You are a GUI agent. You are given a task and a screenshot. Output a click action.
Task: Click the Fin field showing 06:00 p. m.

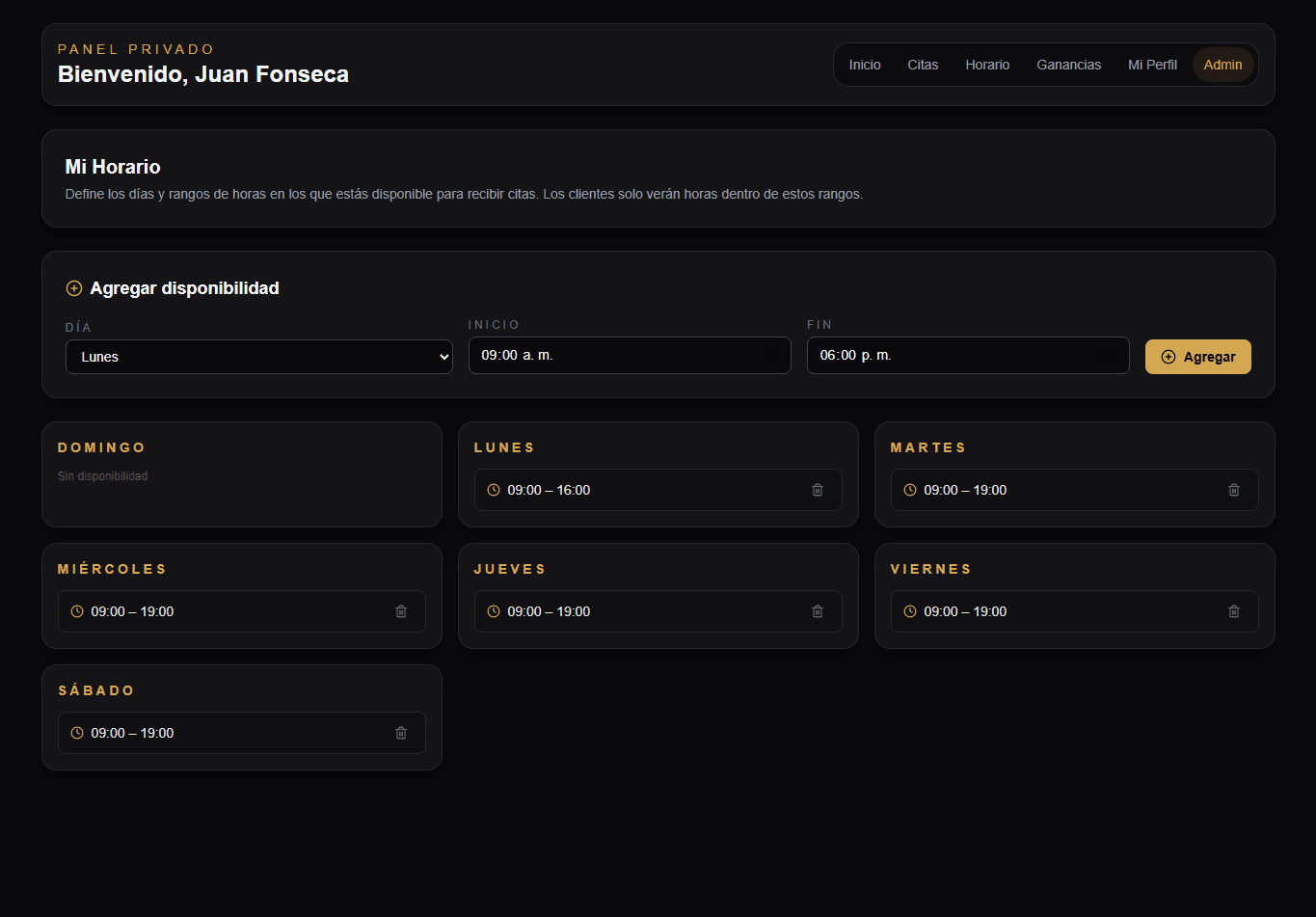(968, 355)
